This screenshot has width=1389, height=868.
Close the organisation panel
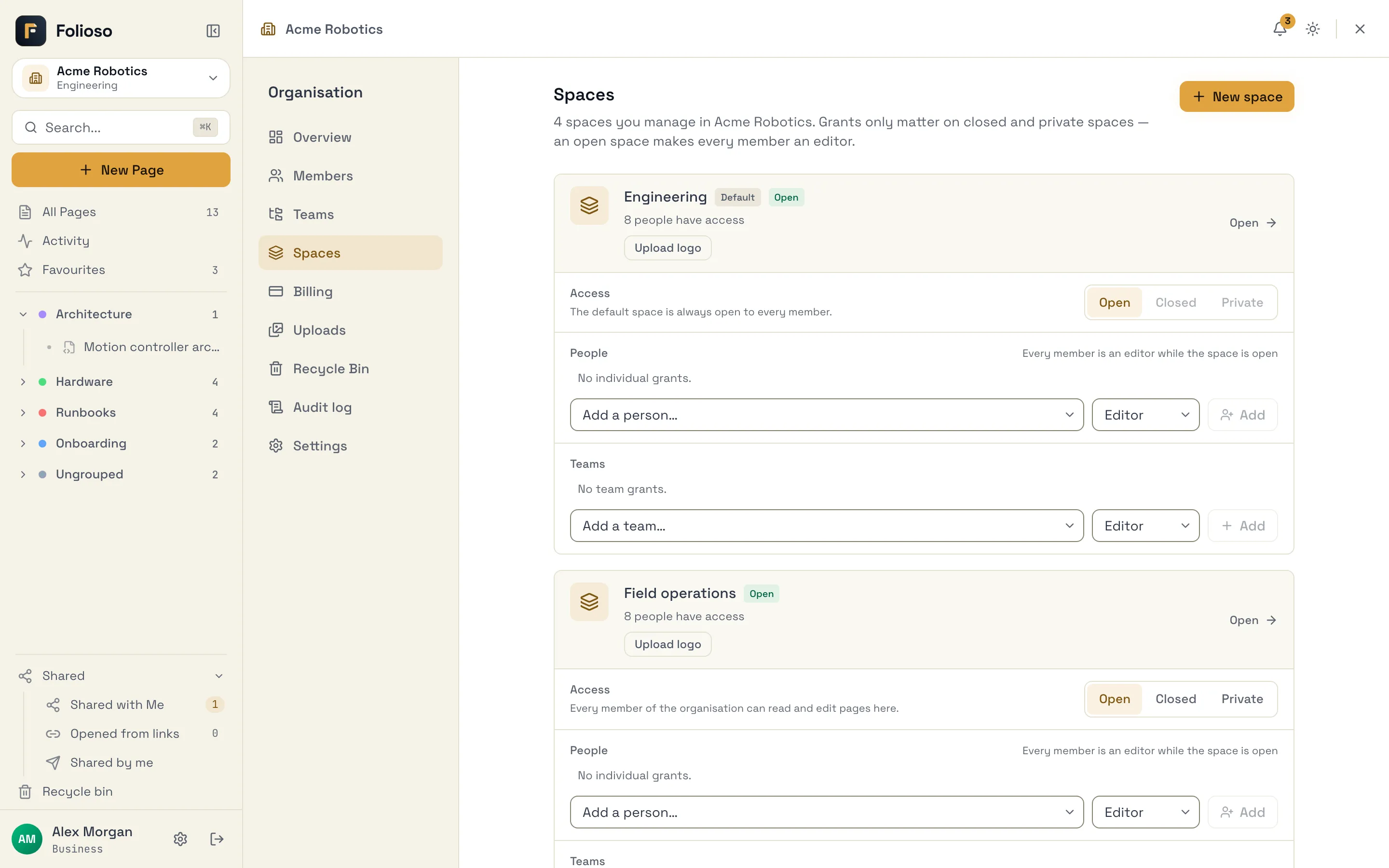pyautogui.click(x=1360, y=29)
